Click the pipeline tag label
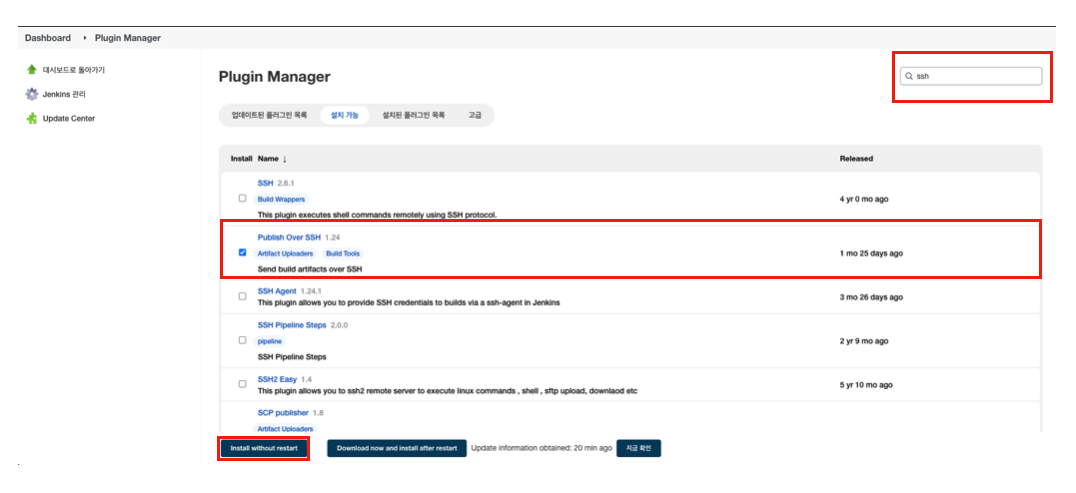The height and width of the screenshot is (493, 1076). pyautogui.click(x=270, y=341)
